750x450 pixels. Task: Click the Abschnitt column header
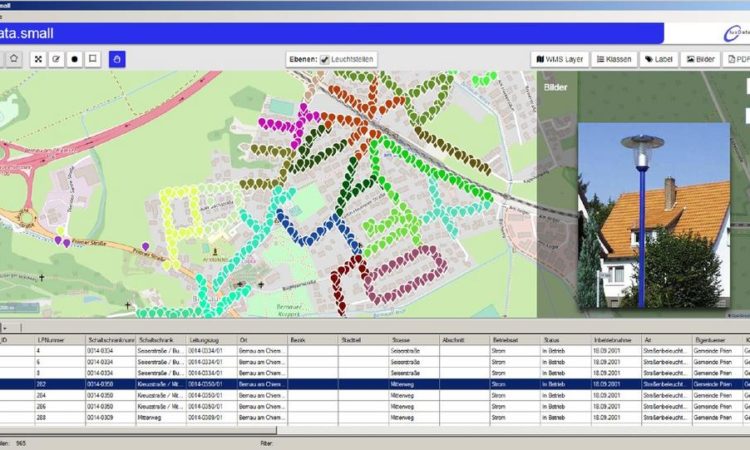pos(465,340)
